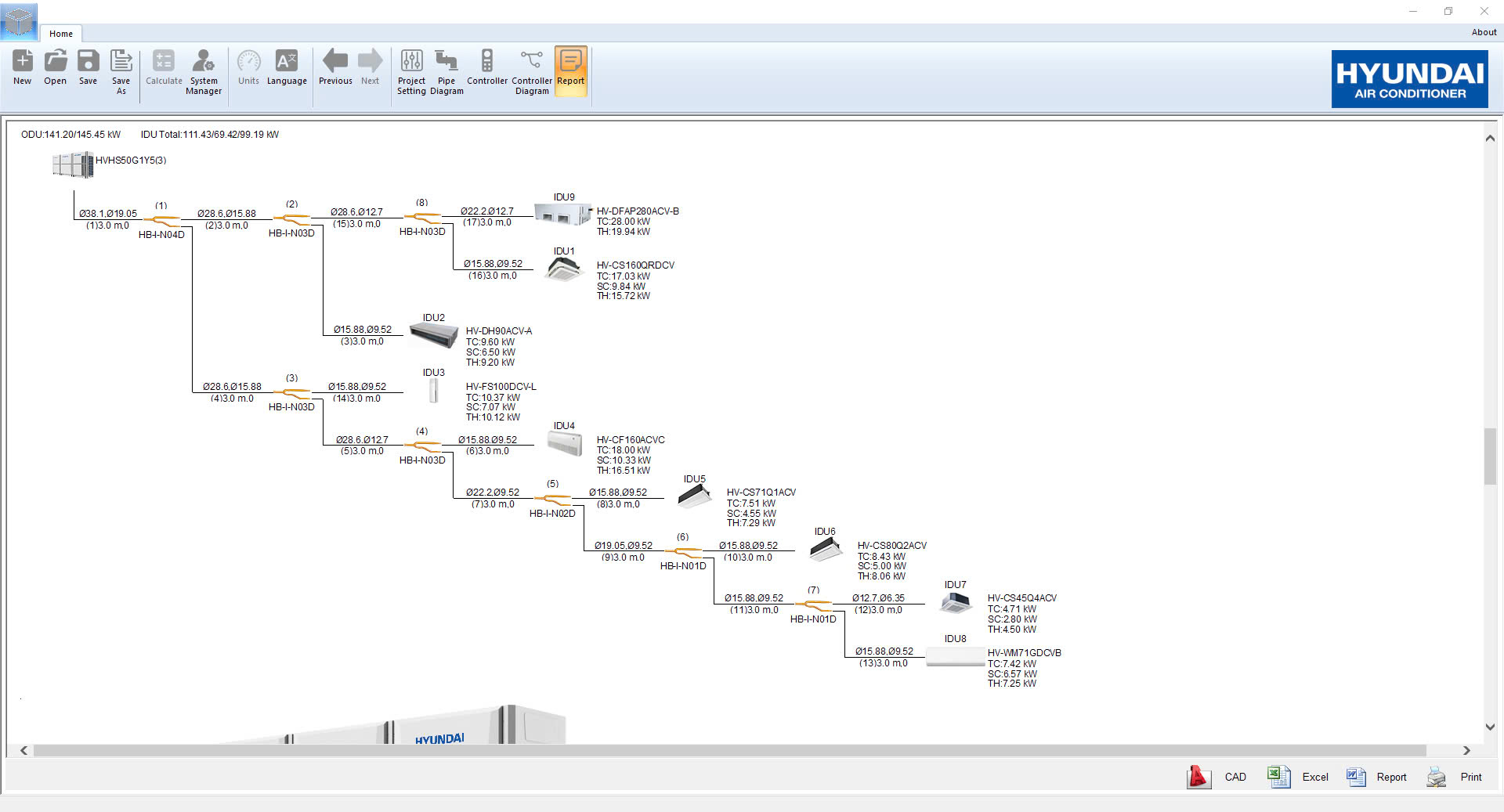The width and height of the screenshot is (1504, 812).
Task: Click the HV-CF160ACVC model label
Action: pyautogui.click(x=631, y=440)
